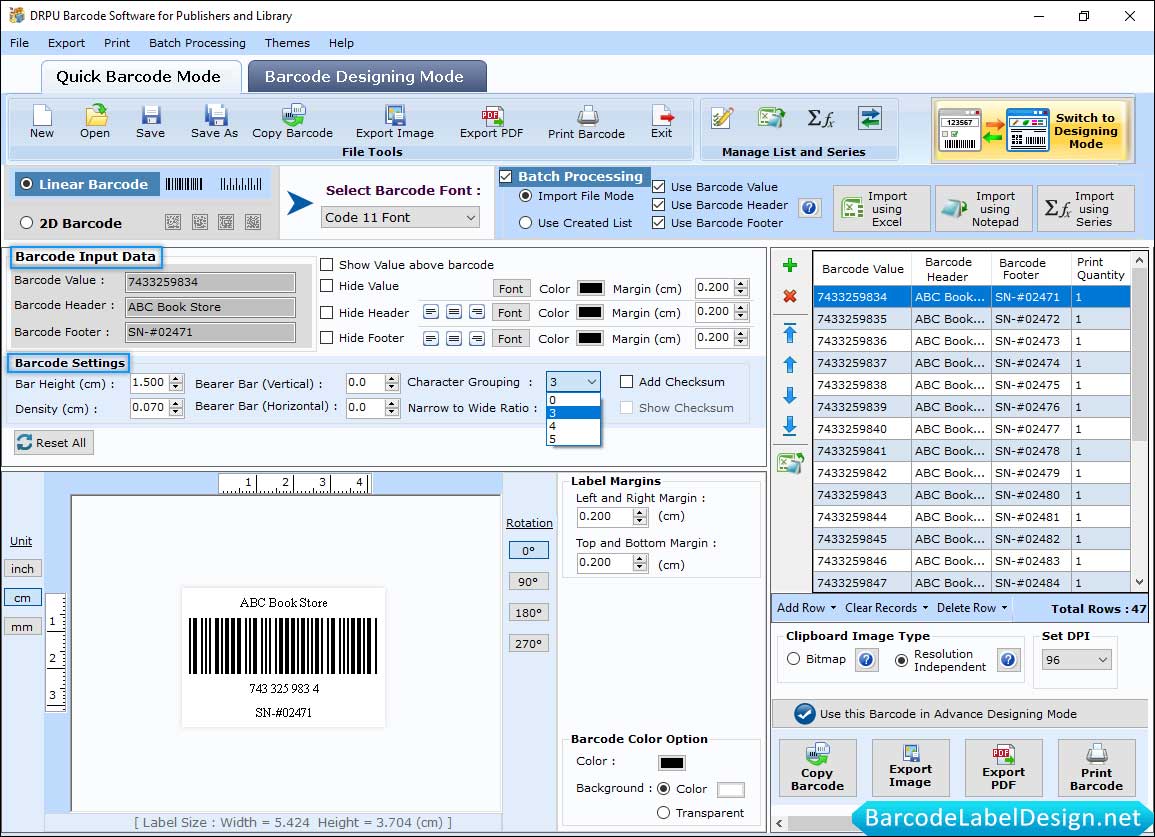
Task: Select the 2D Barcode radio button
Action: [27, 223]
